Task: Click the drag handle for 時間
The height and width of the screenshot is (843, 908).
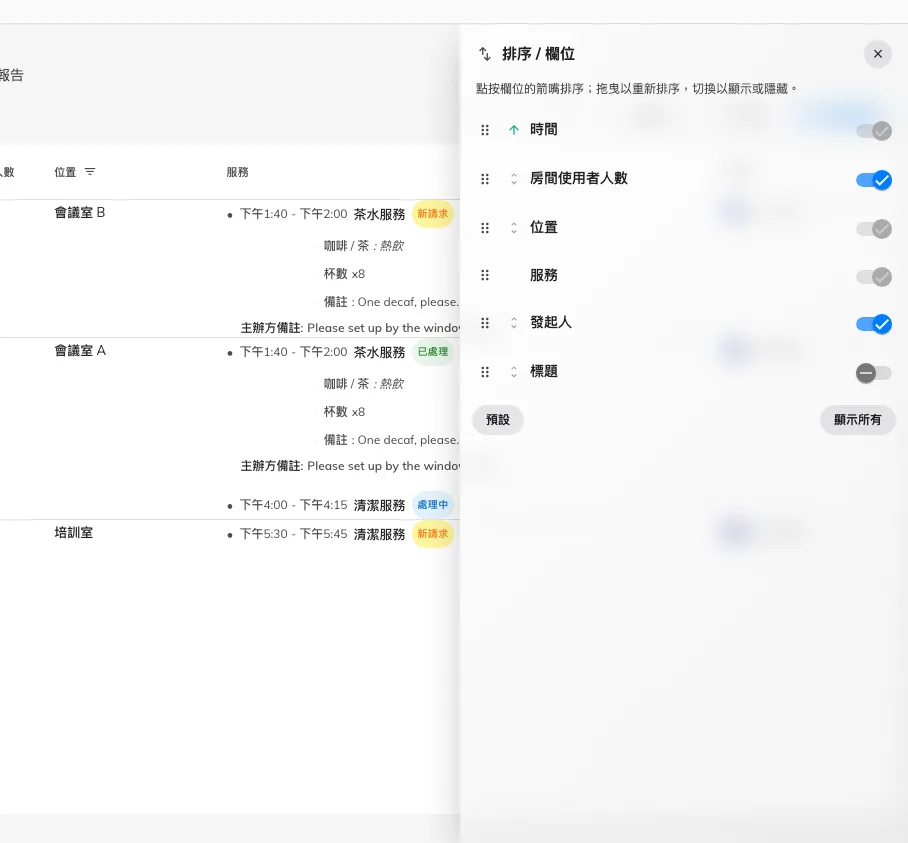Action: click(x=485, y=130)
